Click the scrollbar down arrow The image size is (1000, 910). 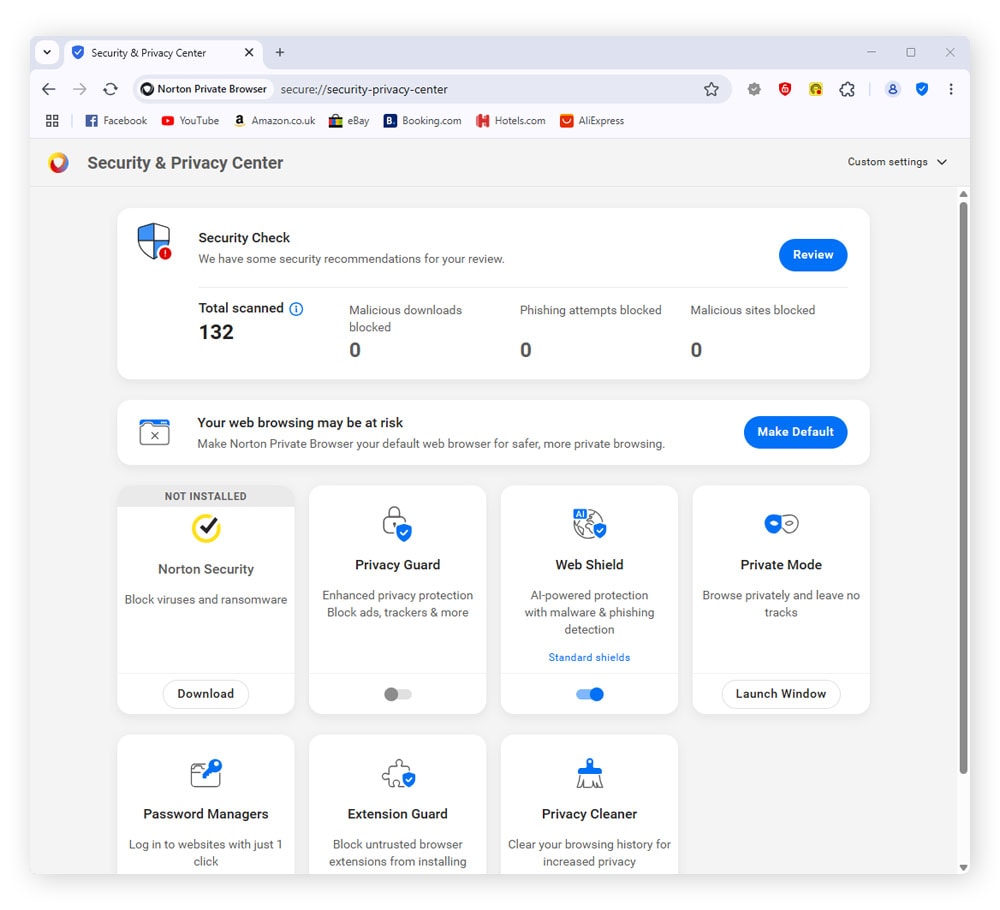pos(964,867)
